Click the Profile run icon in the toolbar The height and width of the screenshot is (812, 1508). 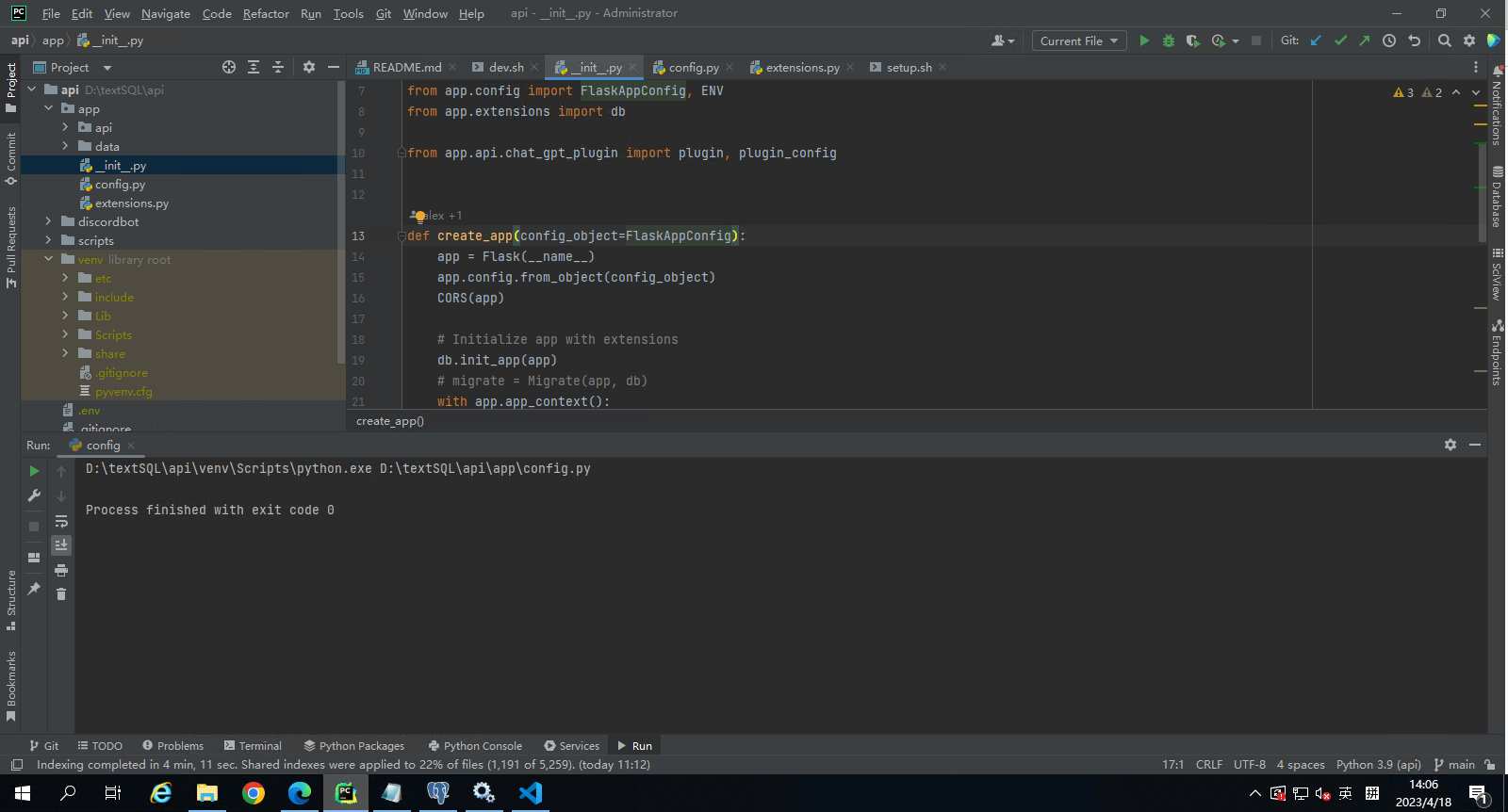click(x=1219, y=41)
